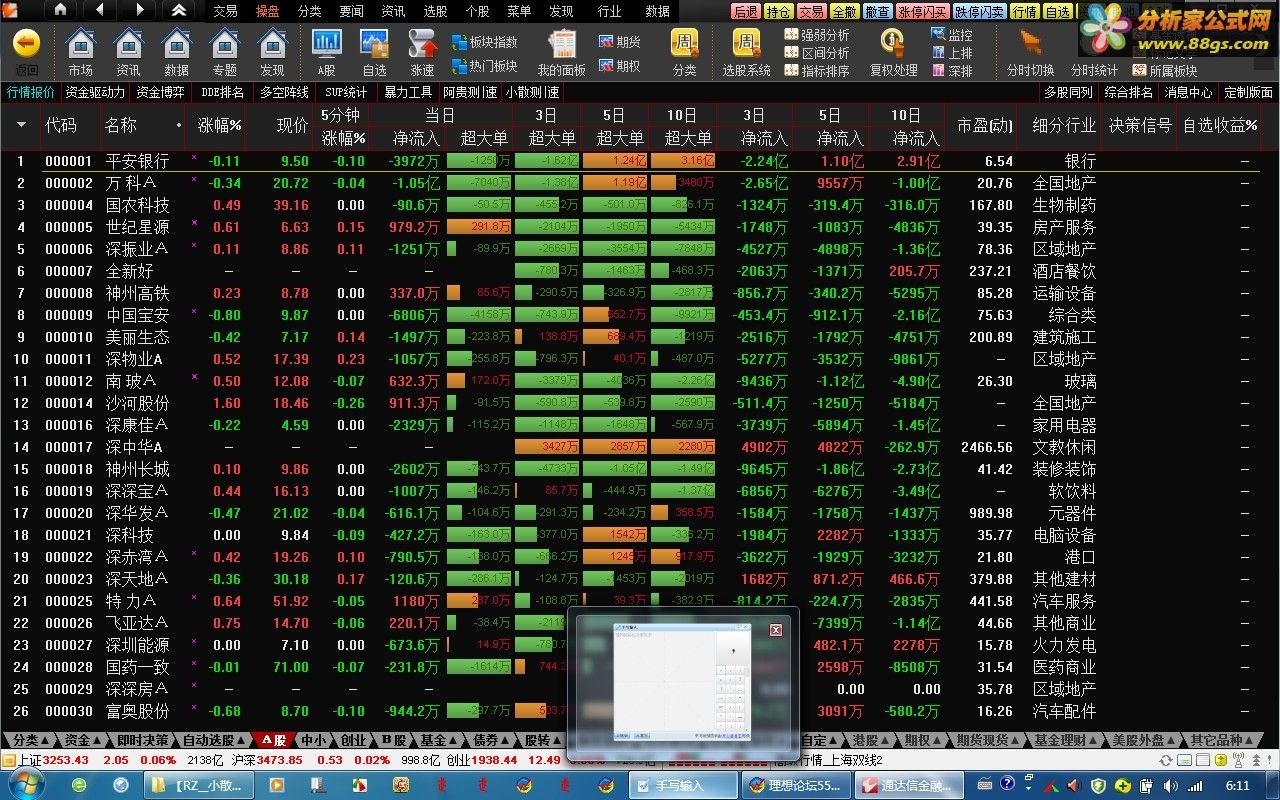Image resolution: width=1280 pixels, height=800 pixels.
Task: Sort by the 涨幅% column header
Action: (219, 126)
